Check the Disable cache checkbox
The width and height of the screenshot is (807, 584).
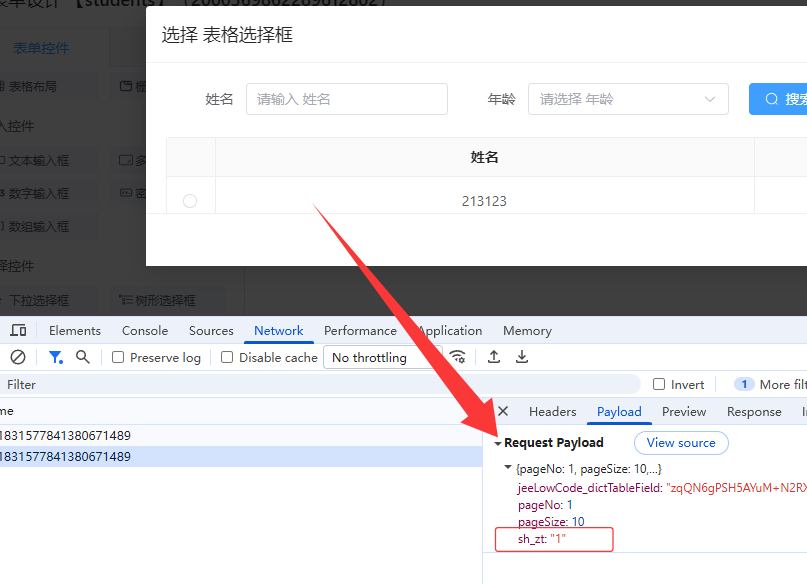point(227,357)
